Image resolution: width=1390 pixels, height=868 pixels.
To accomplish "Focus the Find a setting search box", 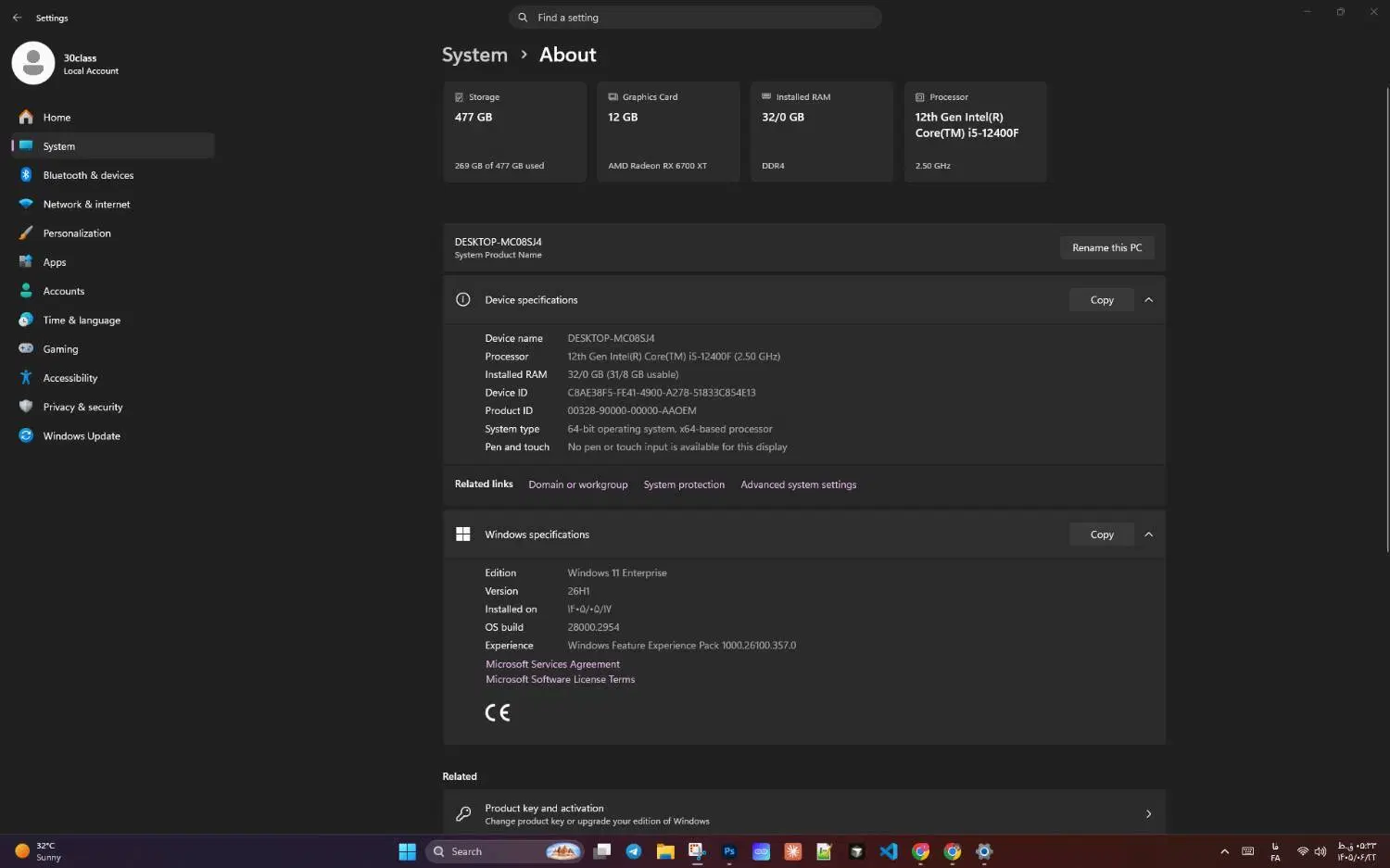I will pyautogui.click(x=695, y=18).
